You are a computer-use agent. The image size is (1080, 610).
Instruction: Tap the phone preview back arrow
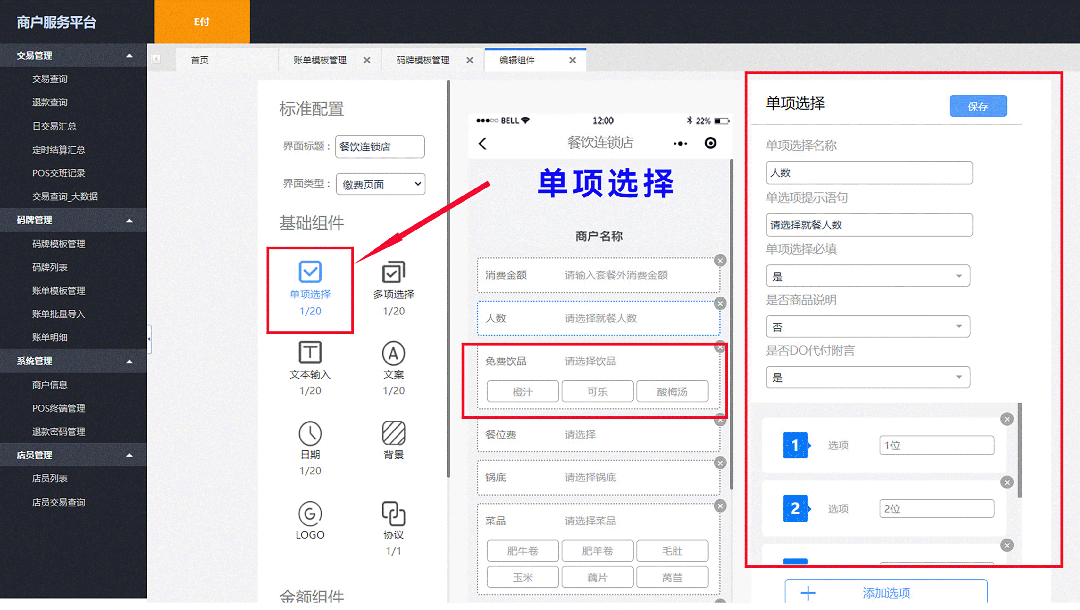(483, 143)
